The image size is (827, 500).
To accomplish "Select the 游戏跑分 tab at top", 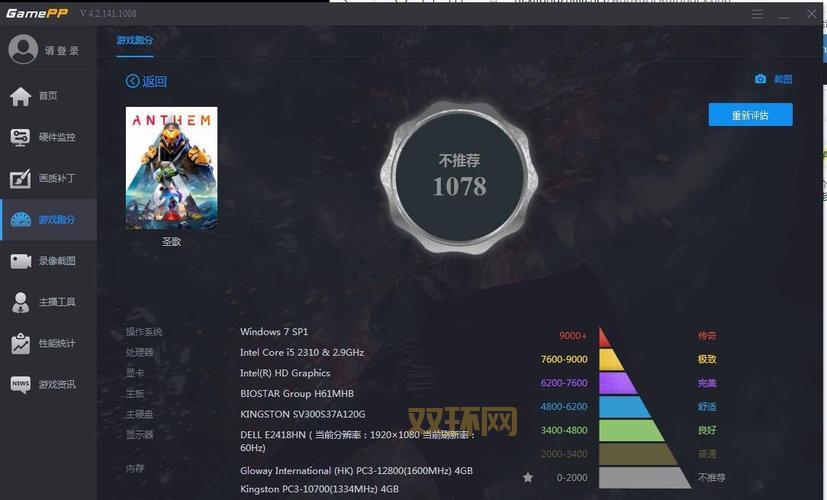I will [x=135, y=41].
